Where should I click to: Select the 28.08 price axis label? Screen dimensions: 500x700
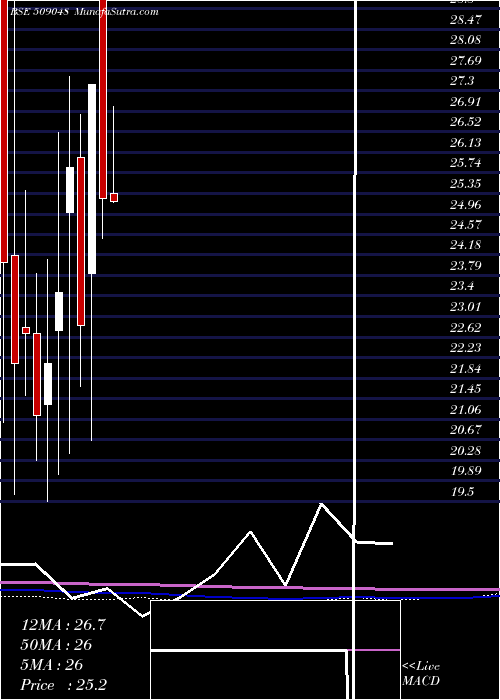[x=466, y=40]
